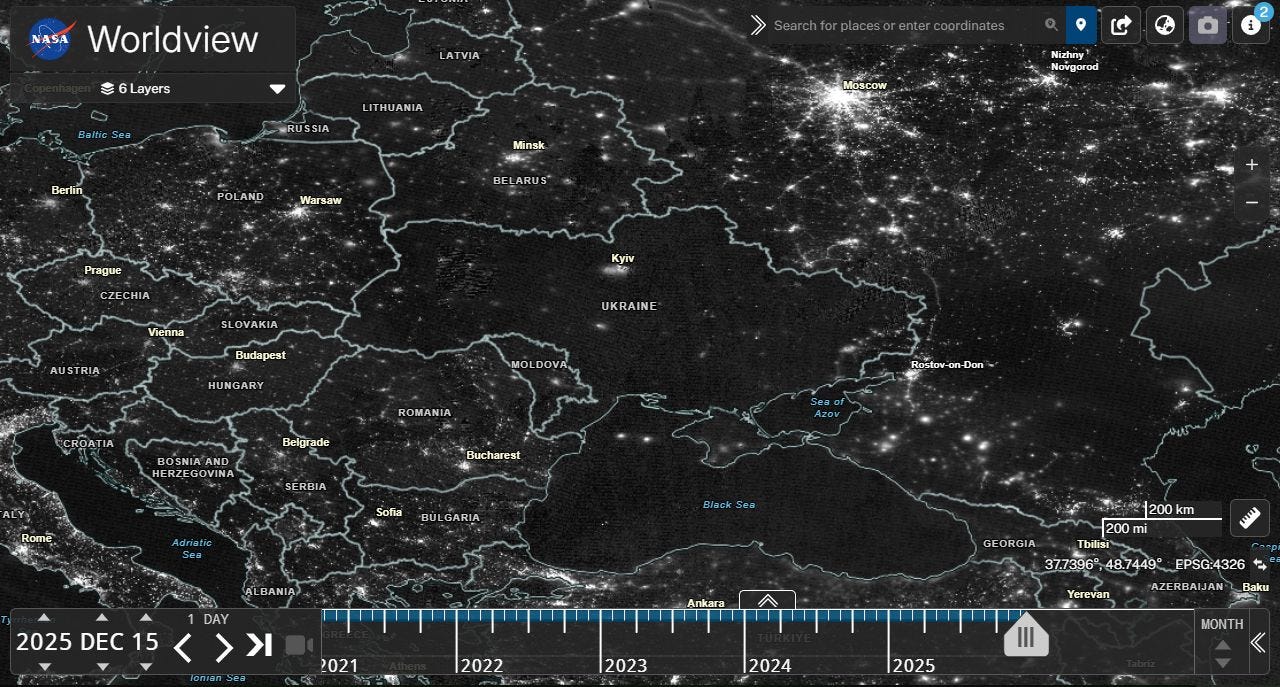Jump to the latest available date
Viewport: 1280px width, 687px height.
click(x=259, y=645)
